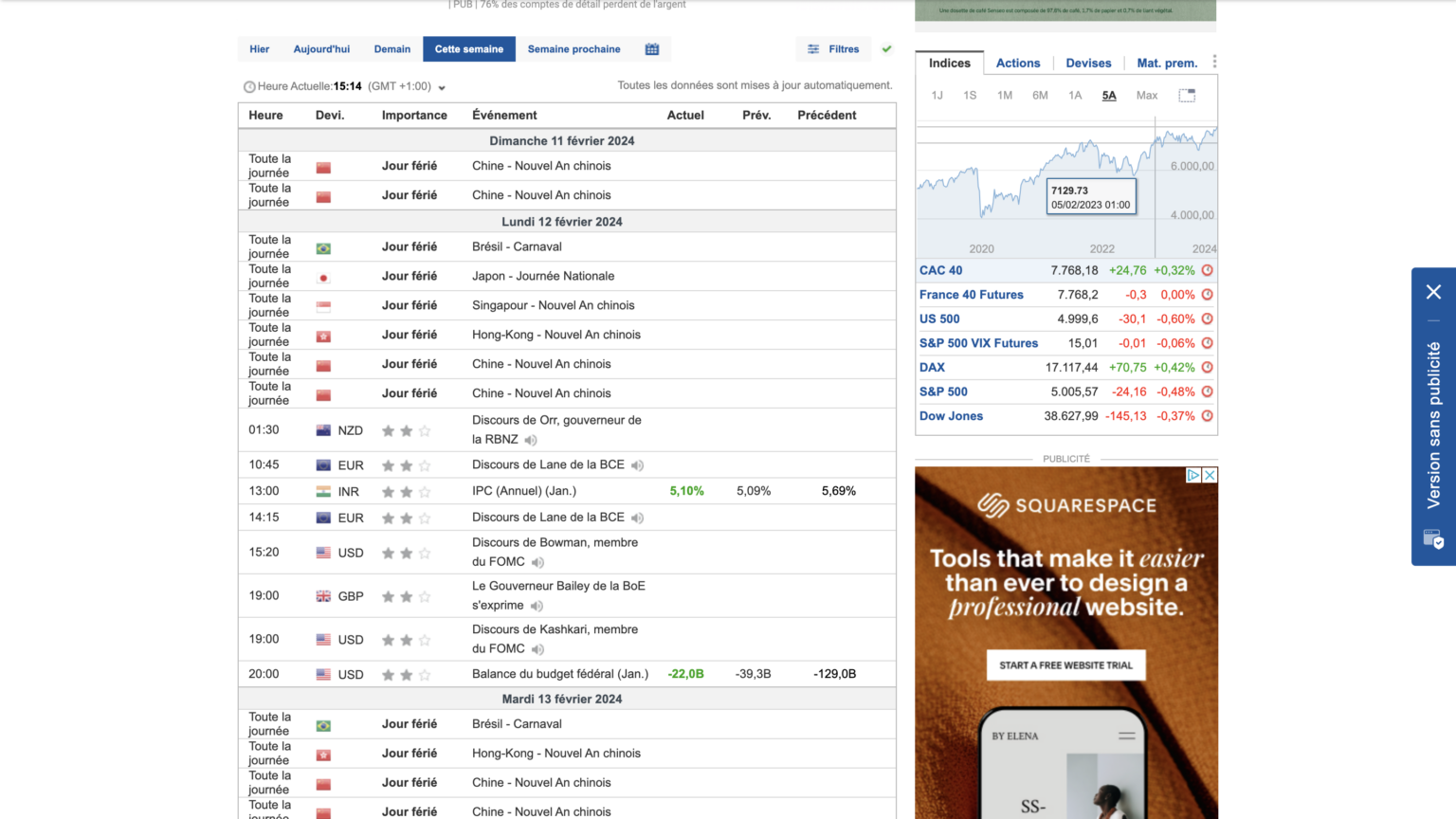Screen dimensions: 1456x819
Task: Open the three-dot menu beside Mat. prem.
Action: click(x=1214, y=61)
